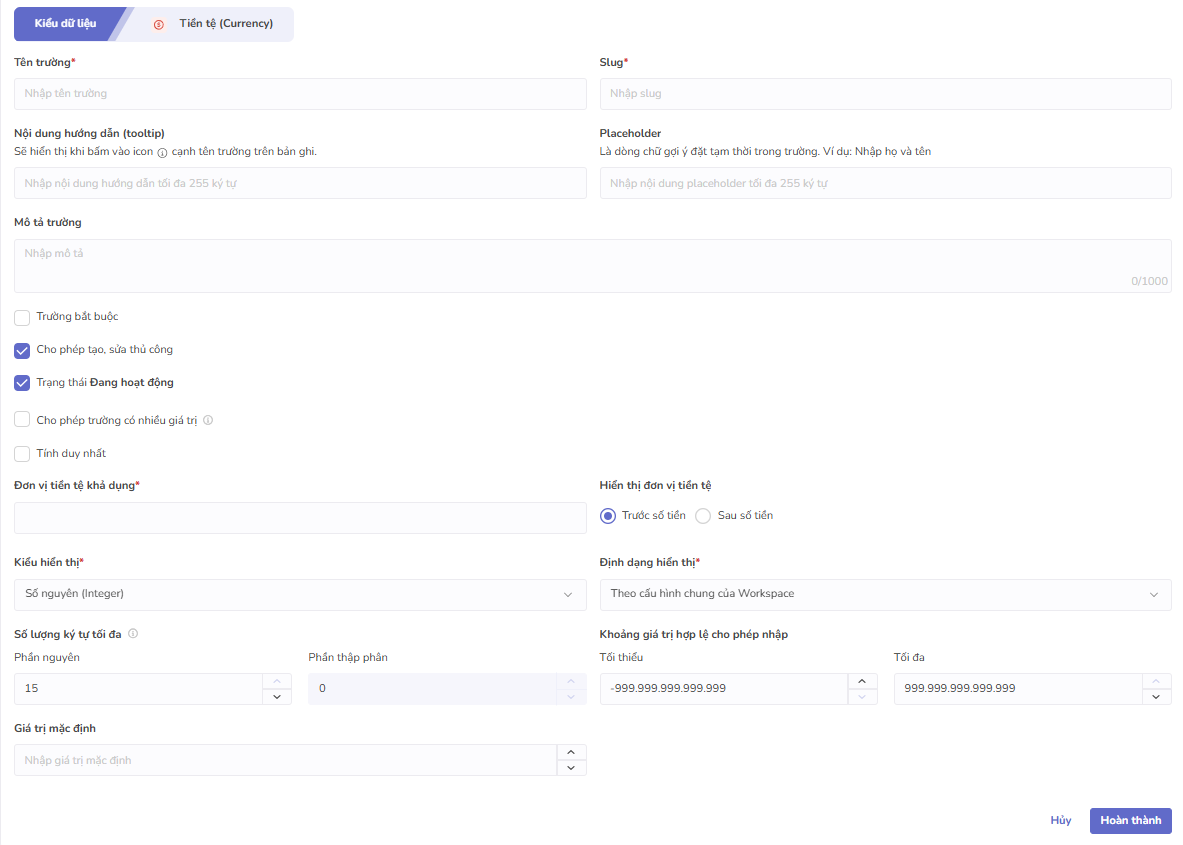
Task: Switch to the "Kiểu dữ liệu" tab
Action: pos(65,24)
